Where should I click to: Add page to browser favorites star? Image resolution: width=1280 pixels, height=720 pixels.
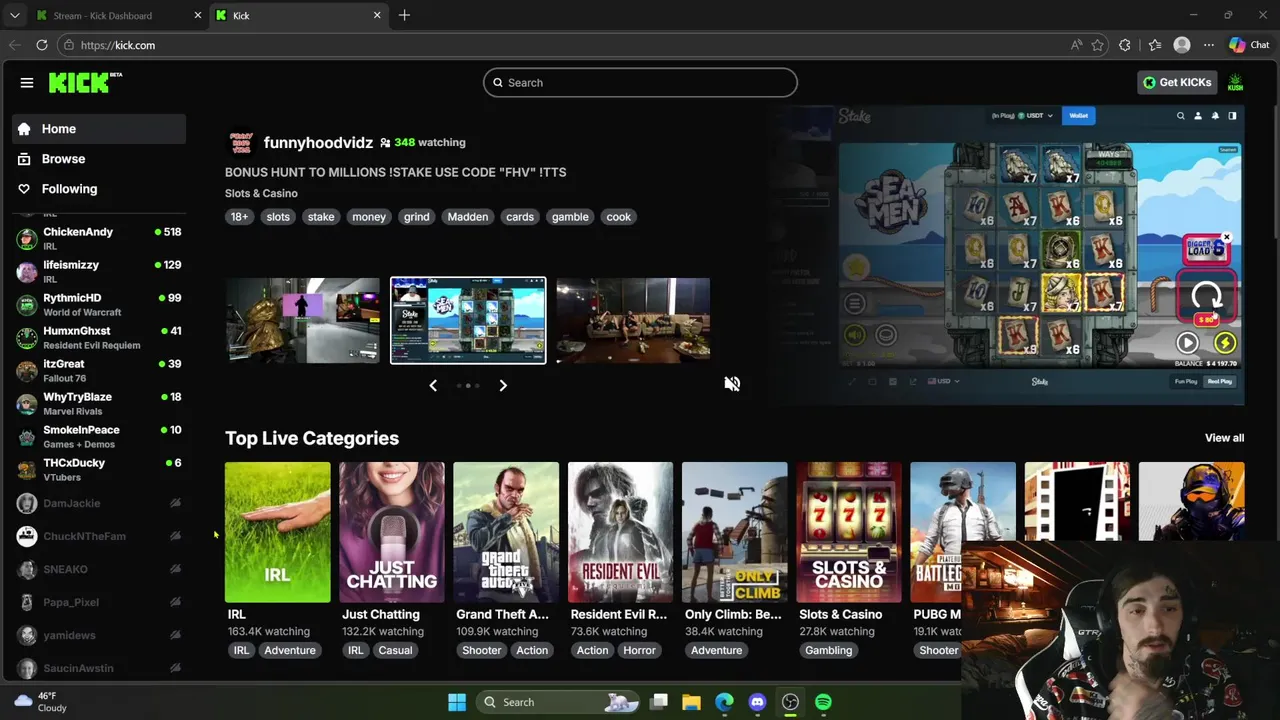click(1098, 45)
